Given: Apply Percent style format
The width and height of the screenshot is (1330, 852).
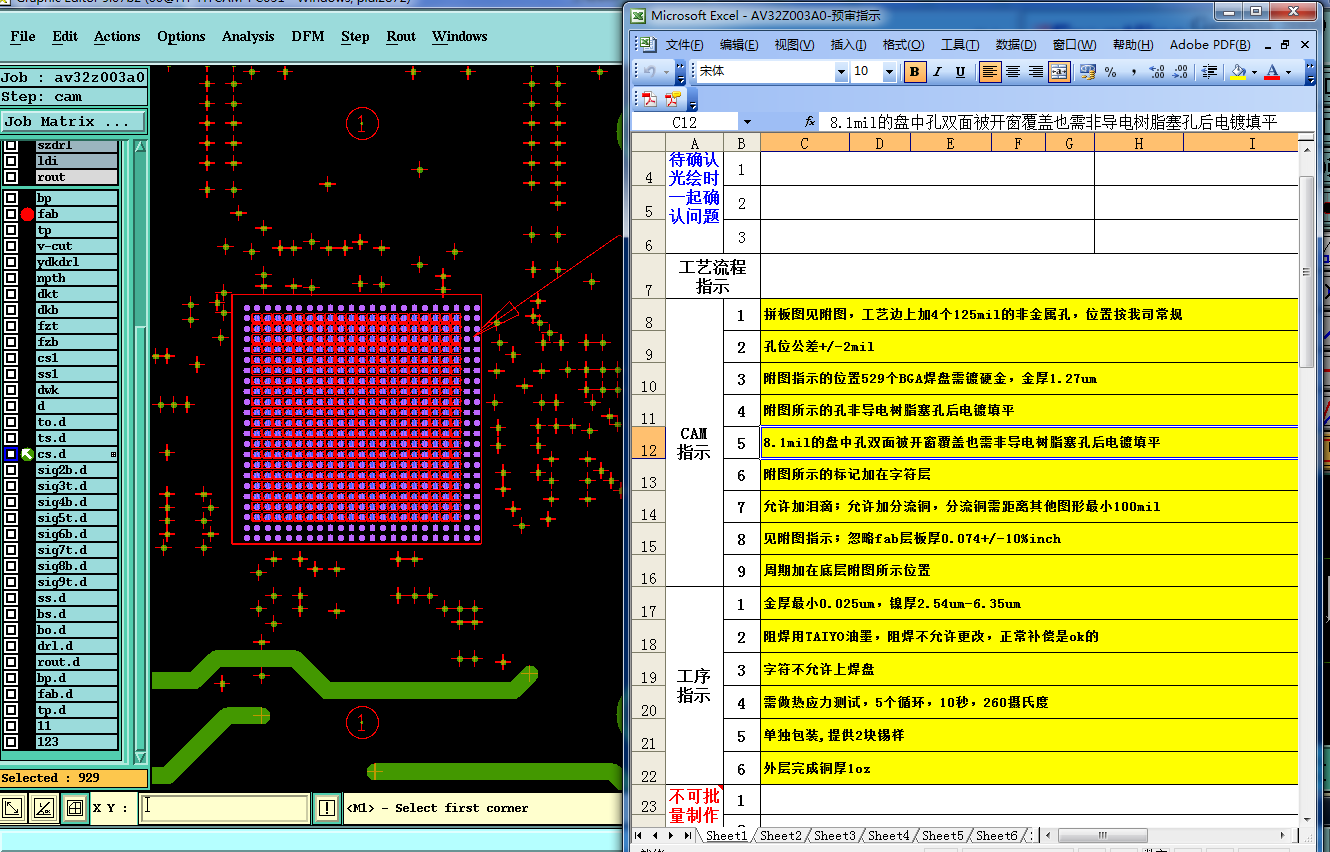Looking at the screenshot, I should [1111, 72].
